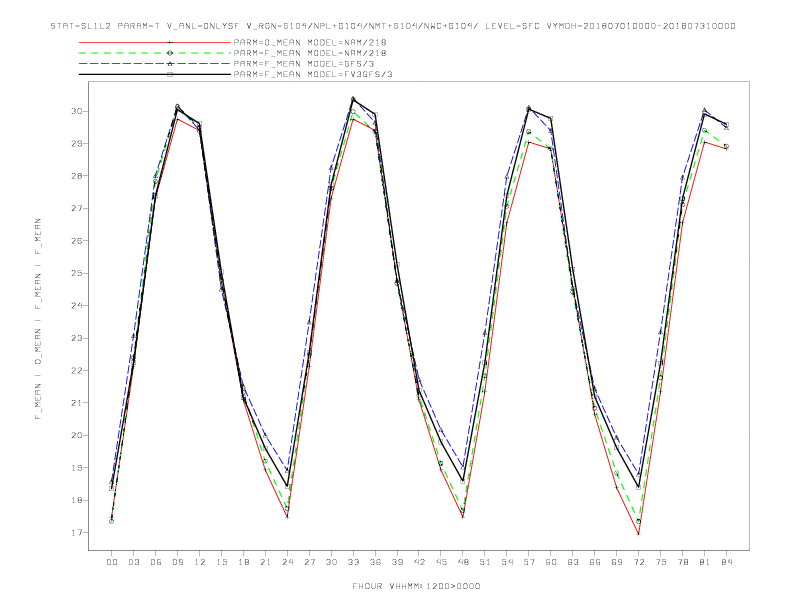Image resolution: width=792 pixels, height=612 pixels.
Task: Click forecast-hour axis tick 75
Action: coord(661,562)
